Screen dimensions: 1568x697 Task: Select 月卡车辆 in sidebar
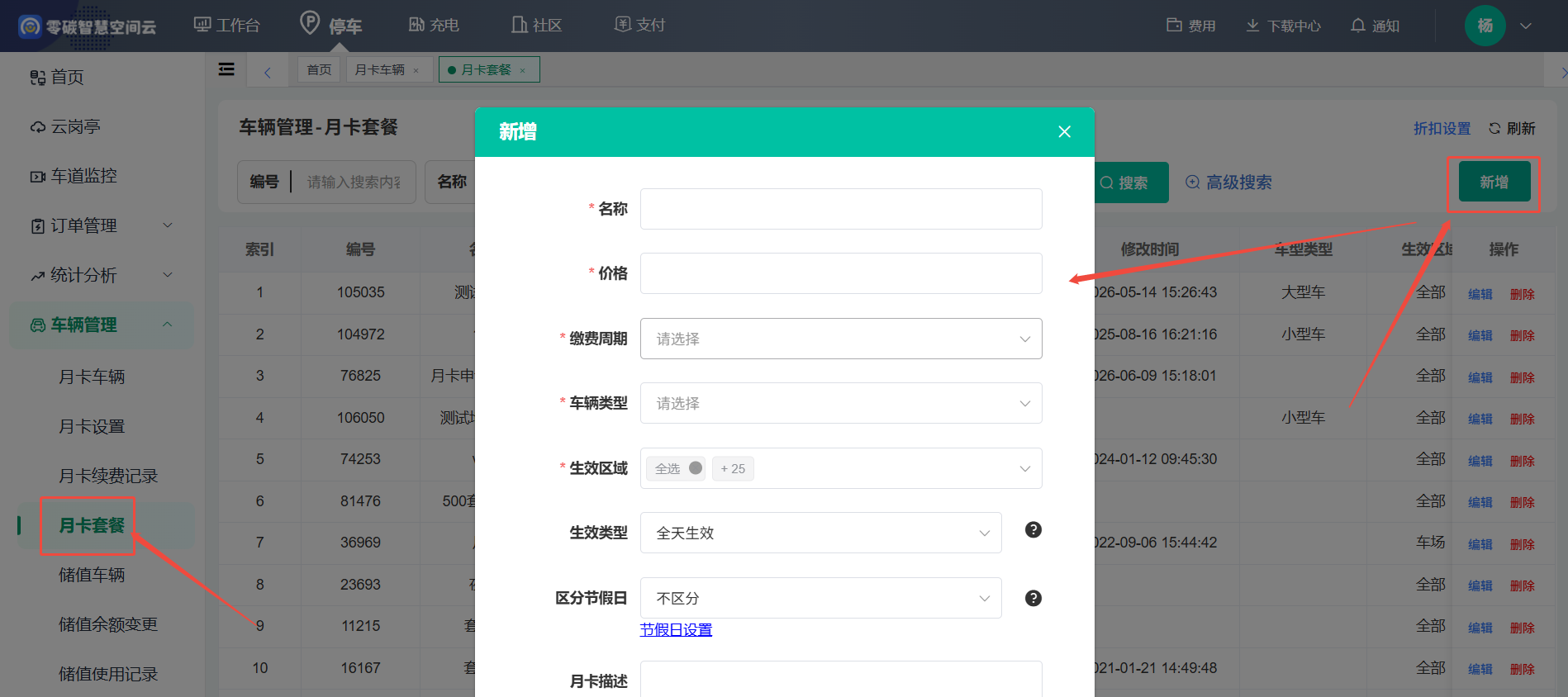(x=92, y=377)
